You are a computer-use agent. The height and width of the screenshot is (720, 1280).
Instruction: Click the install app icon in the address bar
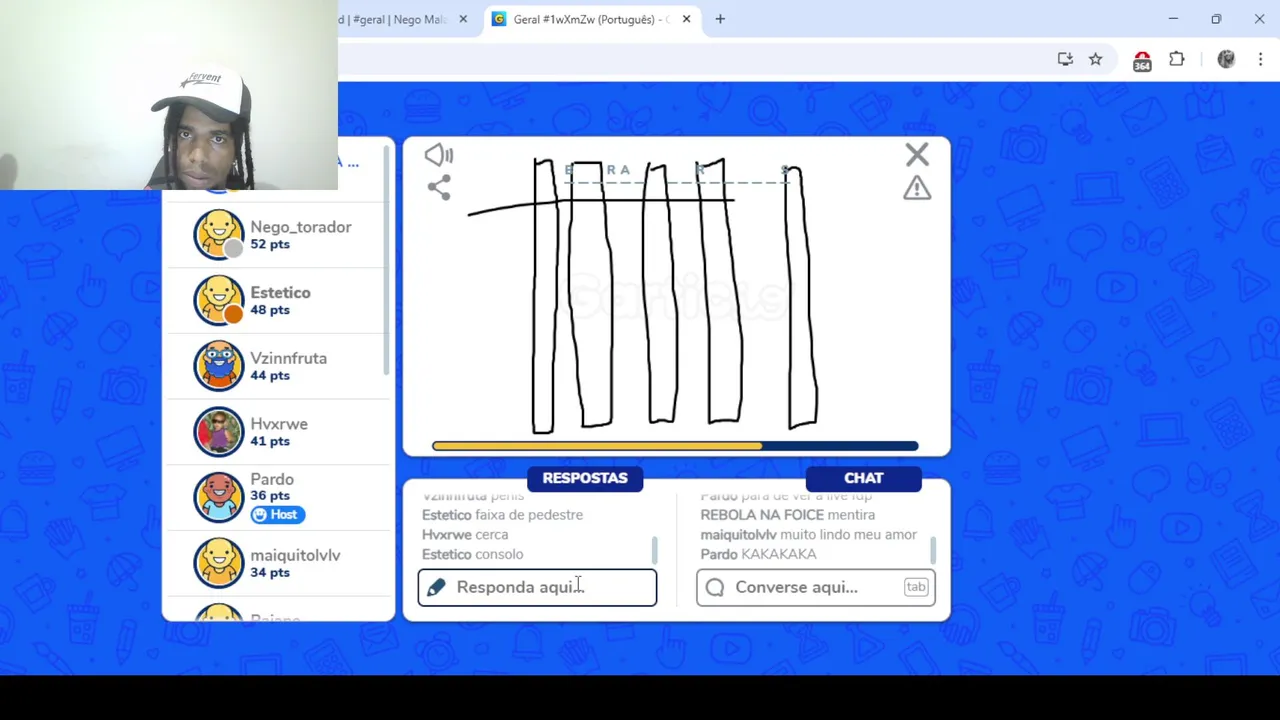(x=1065, y=59)
